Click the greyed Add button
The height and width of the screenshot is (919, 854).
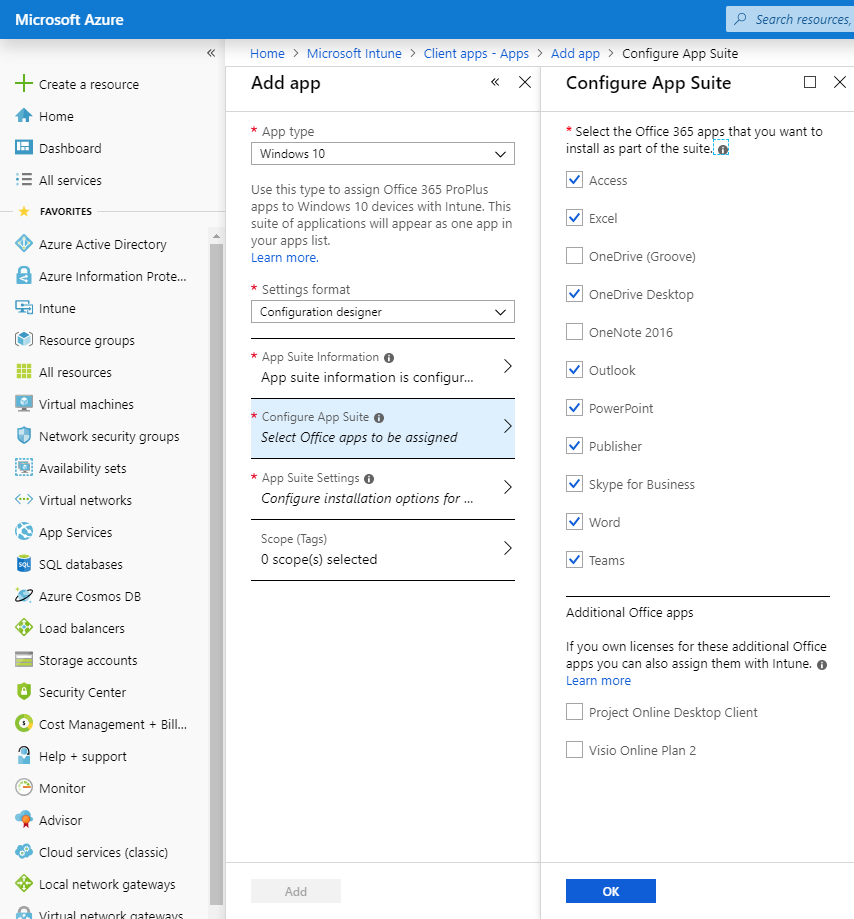pyautogui.click(x=296, y=891)
